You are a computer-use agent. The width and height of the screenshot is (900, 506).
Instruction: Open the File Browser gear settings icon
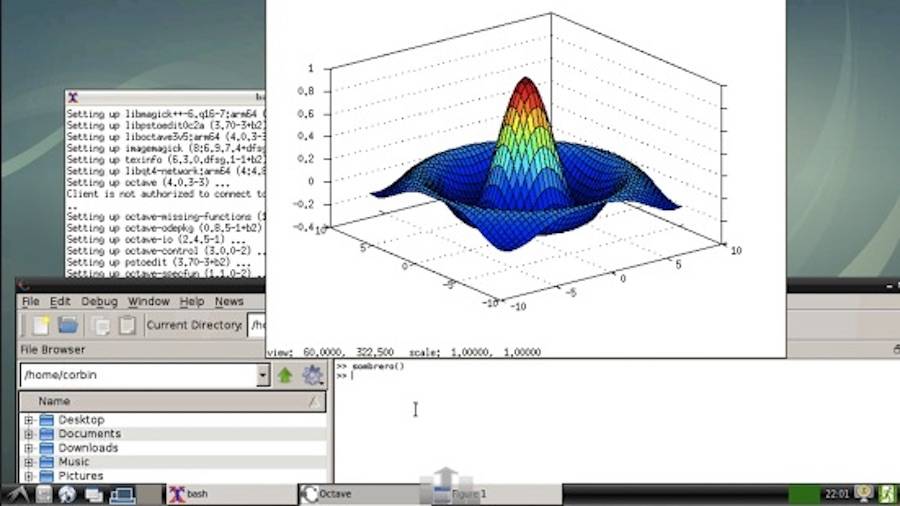(313, 376)
